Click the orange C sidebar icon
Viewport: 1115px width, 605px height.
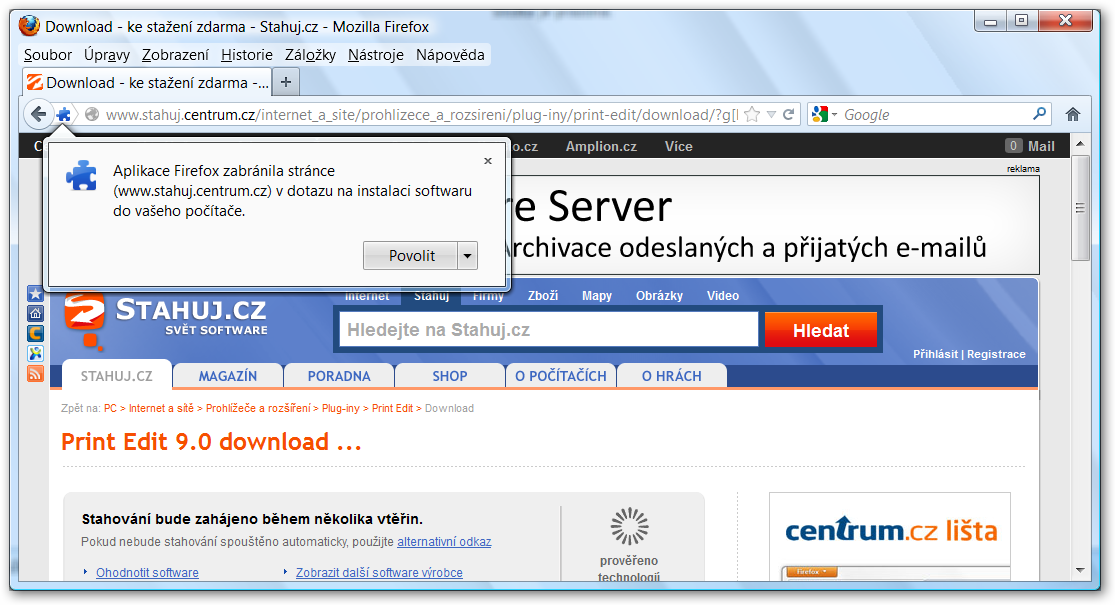(x=36, y=333)
